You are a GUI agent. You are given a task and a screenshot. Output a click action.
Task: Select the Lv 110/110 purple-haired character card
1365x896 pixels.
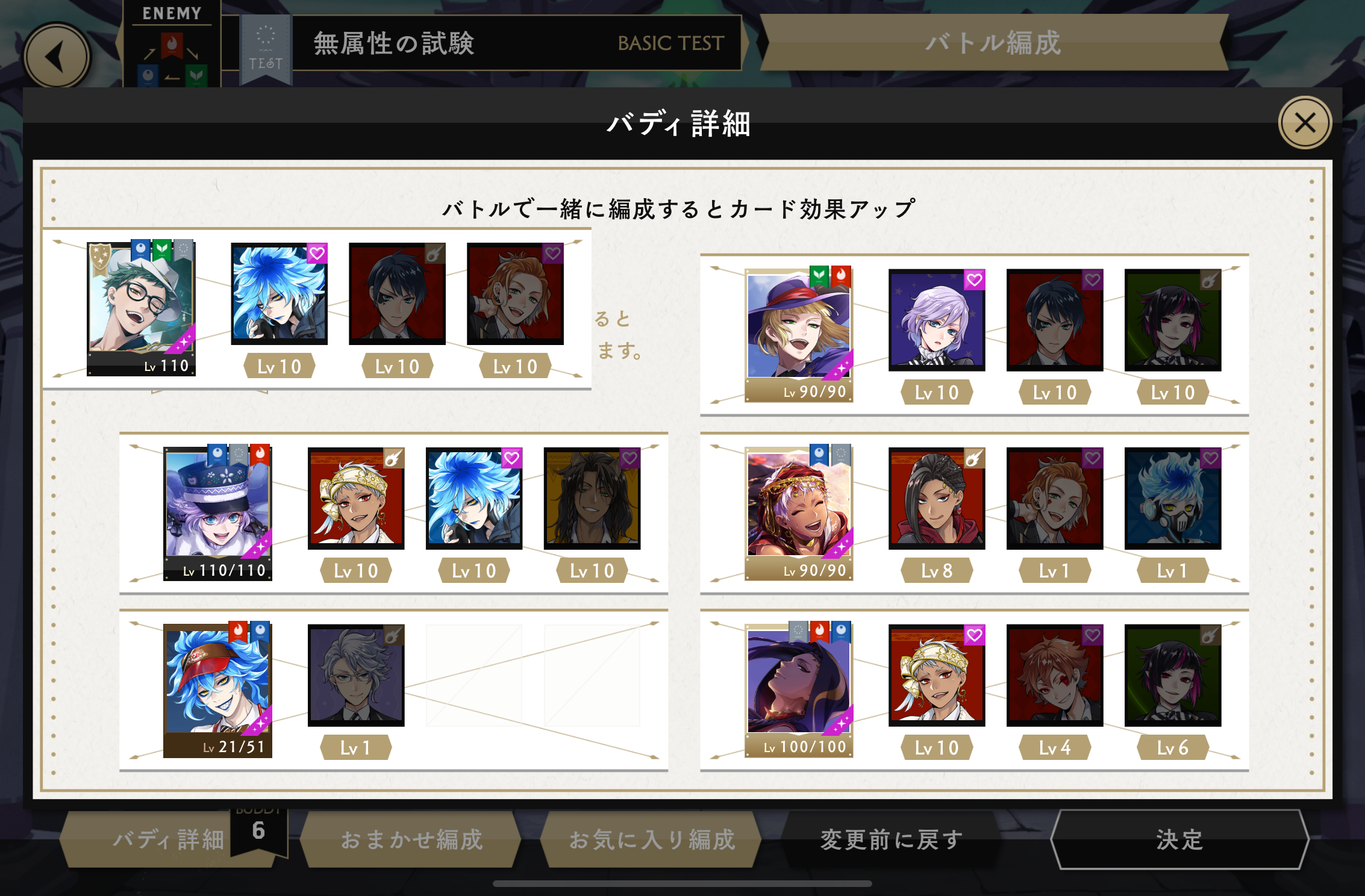[218, 513]
